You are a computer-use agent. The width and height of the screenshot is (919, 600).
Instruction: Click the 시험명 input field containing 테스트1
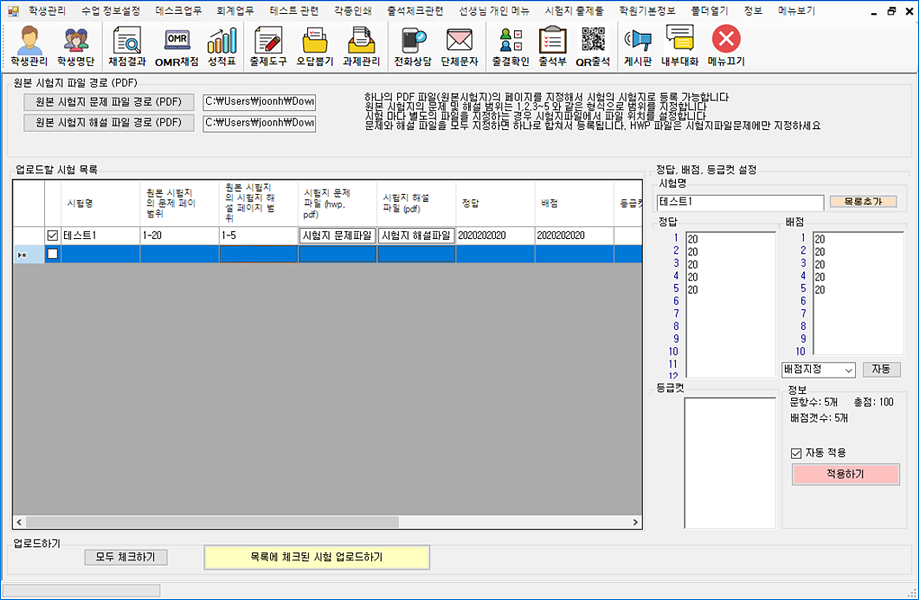[x=740, y=202]
